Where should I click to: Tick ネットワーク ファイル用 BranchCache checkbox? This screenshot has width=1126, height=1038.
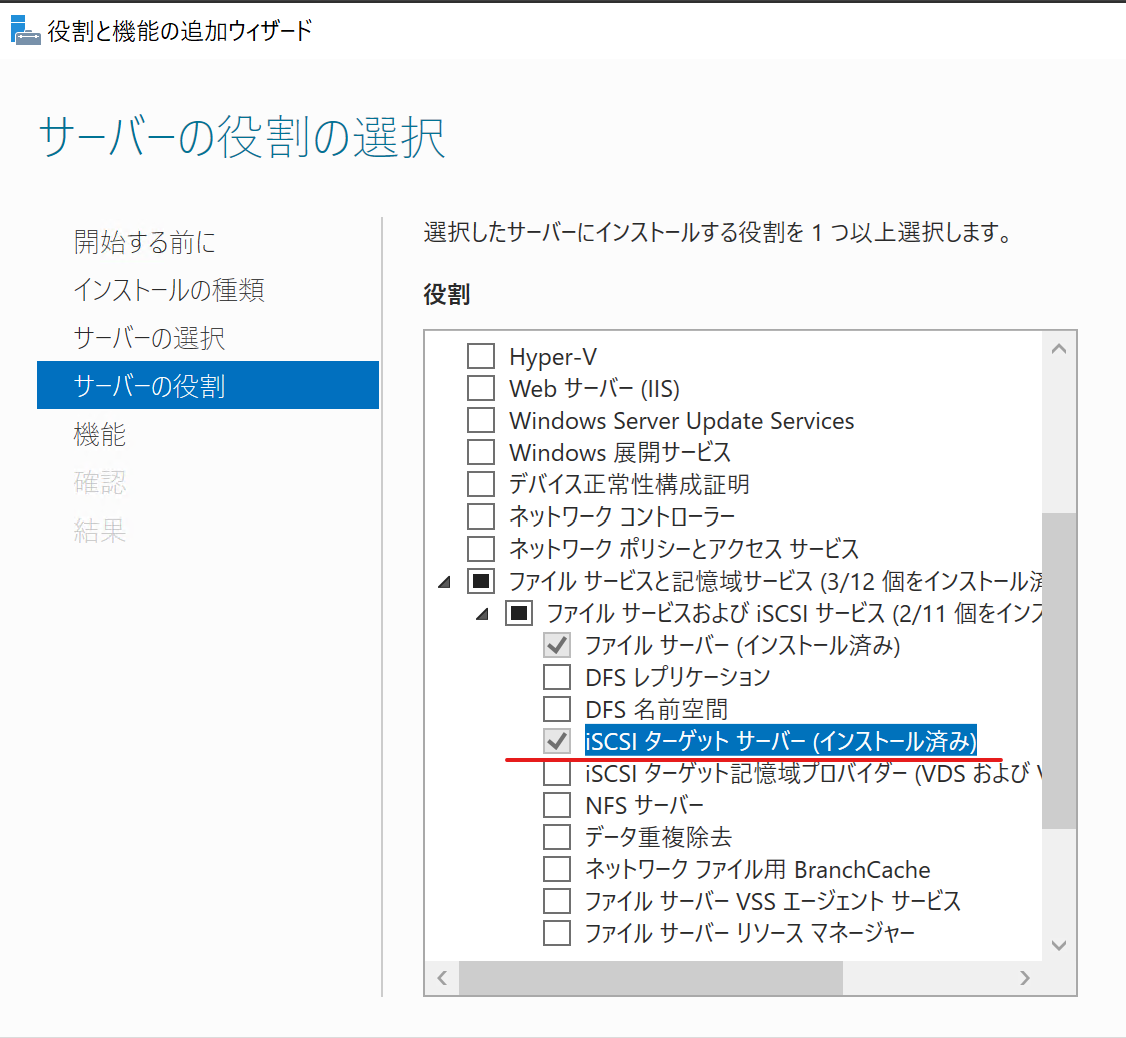click(557, 868)
